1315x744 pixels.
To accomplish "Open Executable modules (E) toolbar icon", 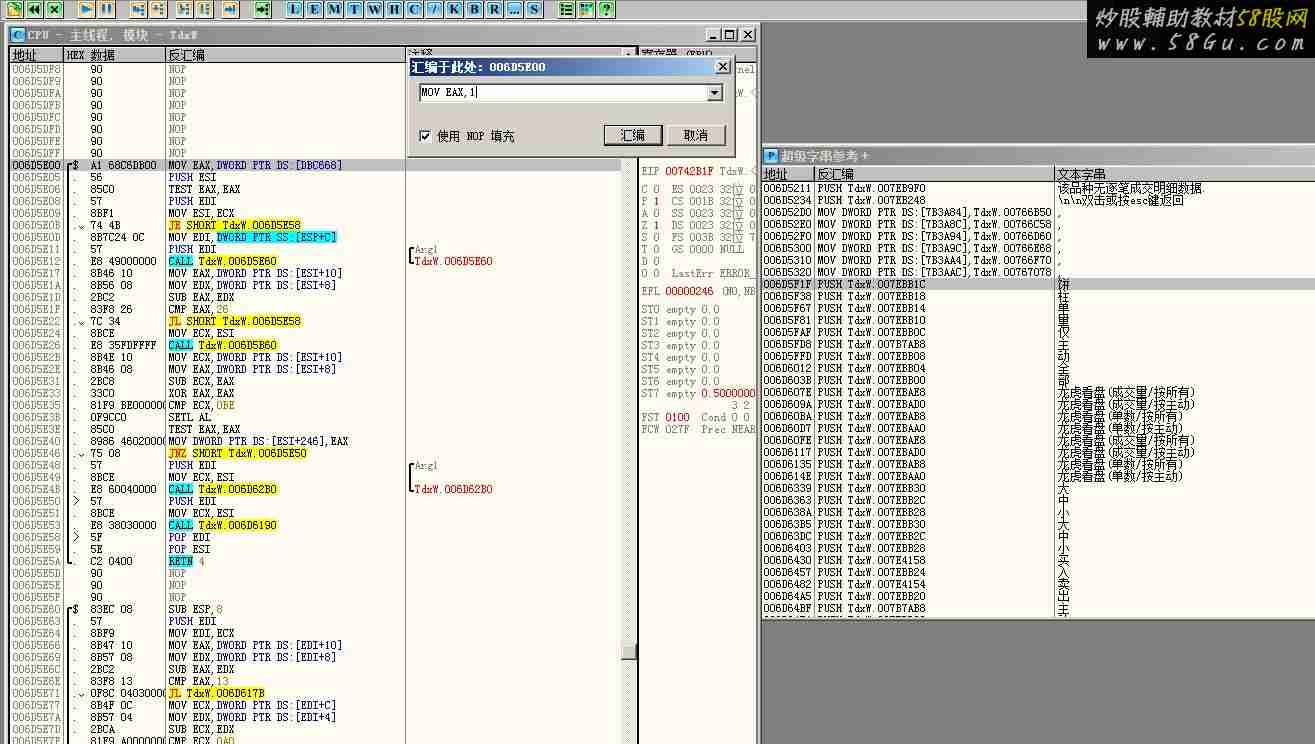I will click(x=314, y=9).
